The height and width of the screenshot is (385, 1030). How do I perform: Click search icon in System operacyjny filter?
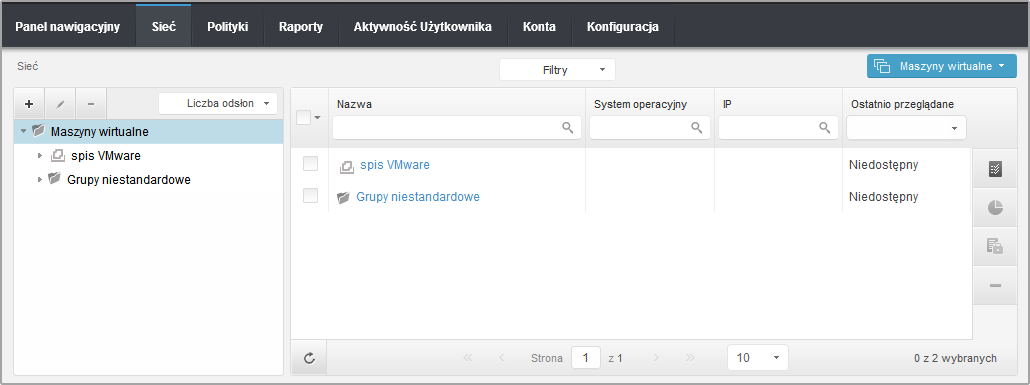tap(696, 128)
